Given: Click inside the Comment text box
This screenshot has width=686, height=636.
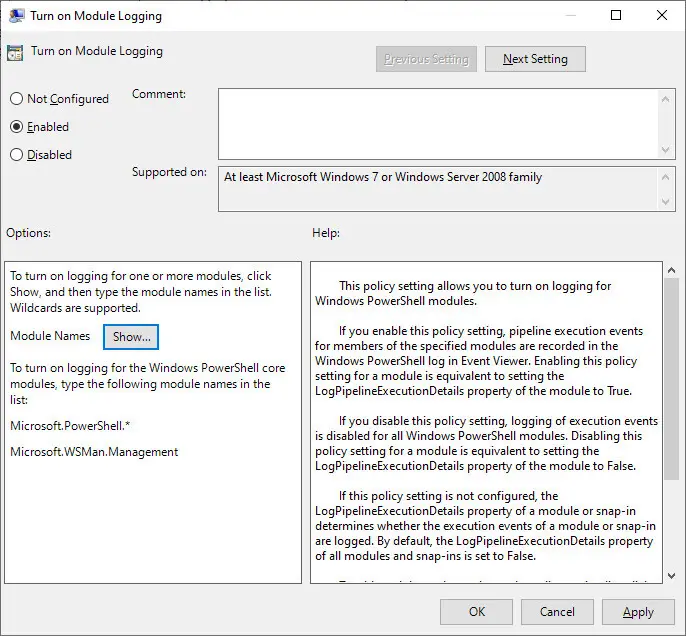Looking at the screenshot, I should point(438,122).
